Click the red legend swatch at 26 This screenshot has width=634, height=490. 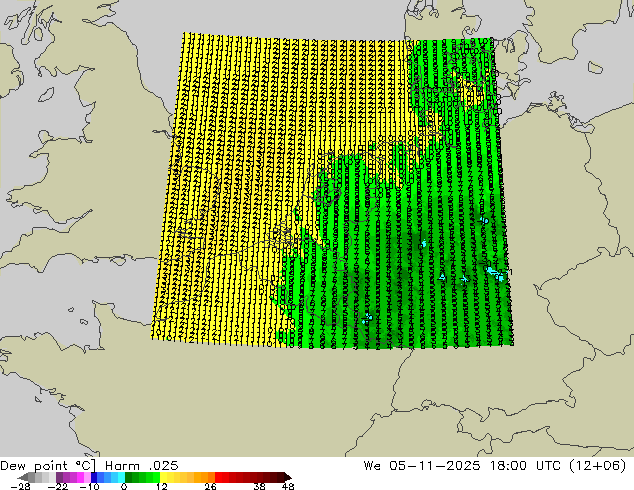click(x=218, y=477)
